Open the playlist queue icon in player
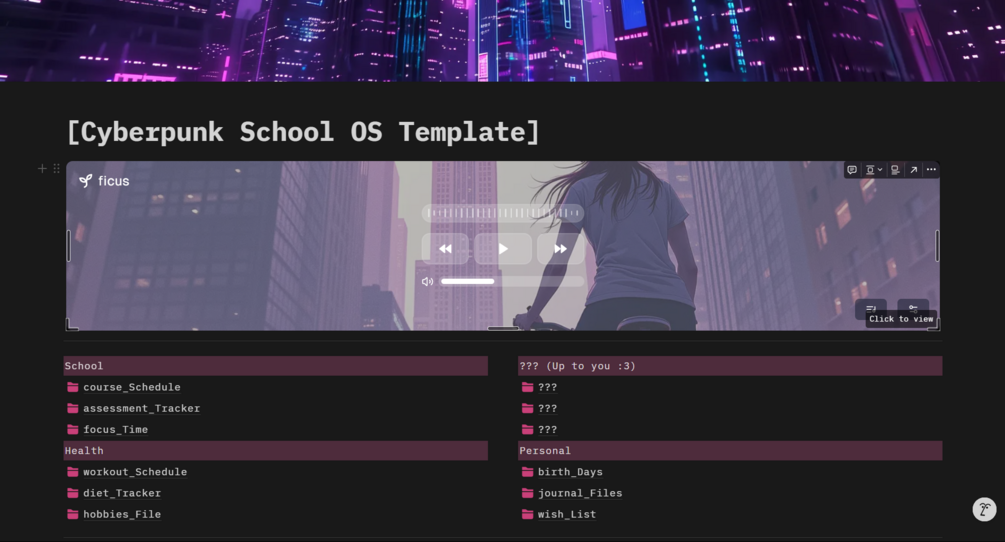1005x542 pixels. (x=870, y=309)
